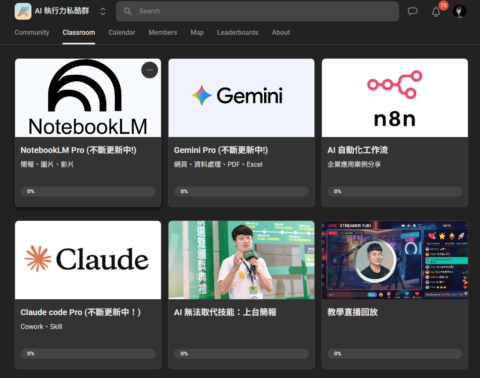Open the notifications bell icon
This screenshot has width=480, height=378.
click(436, 12)
